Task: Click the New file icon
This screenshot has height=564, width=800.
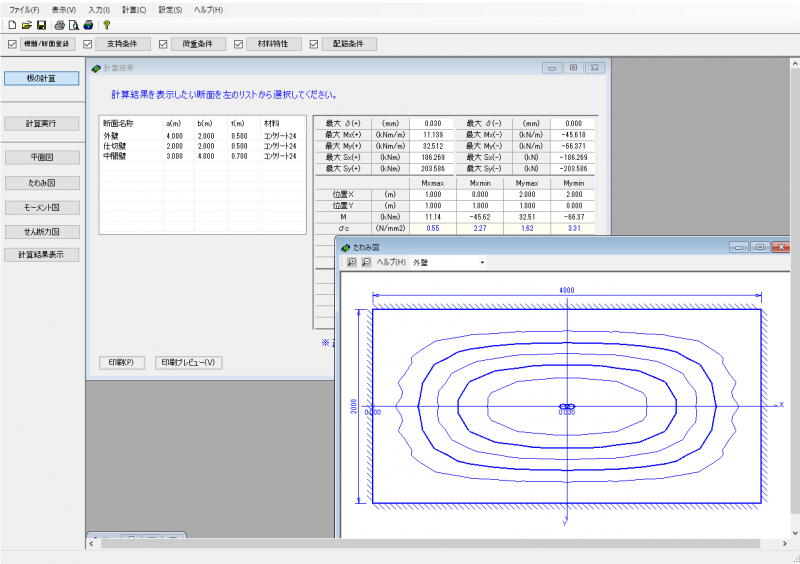Action: pyautogui.click(x=12, y=24)
